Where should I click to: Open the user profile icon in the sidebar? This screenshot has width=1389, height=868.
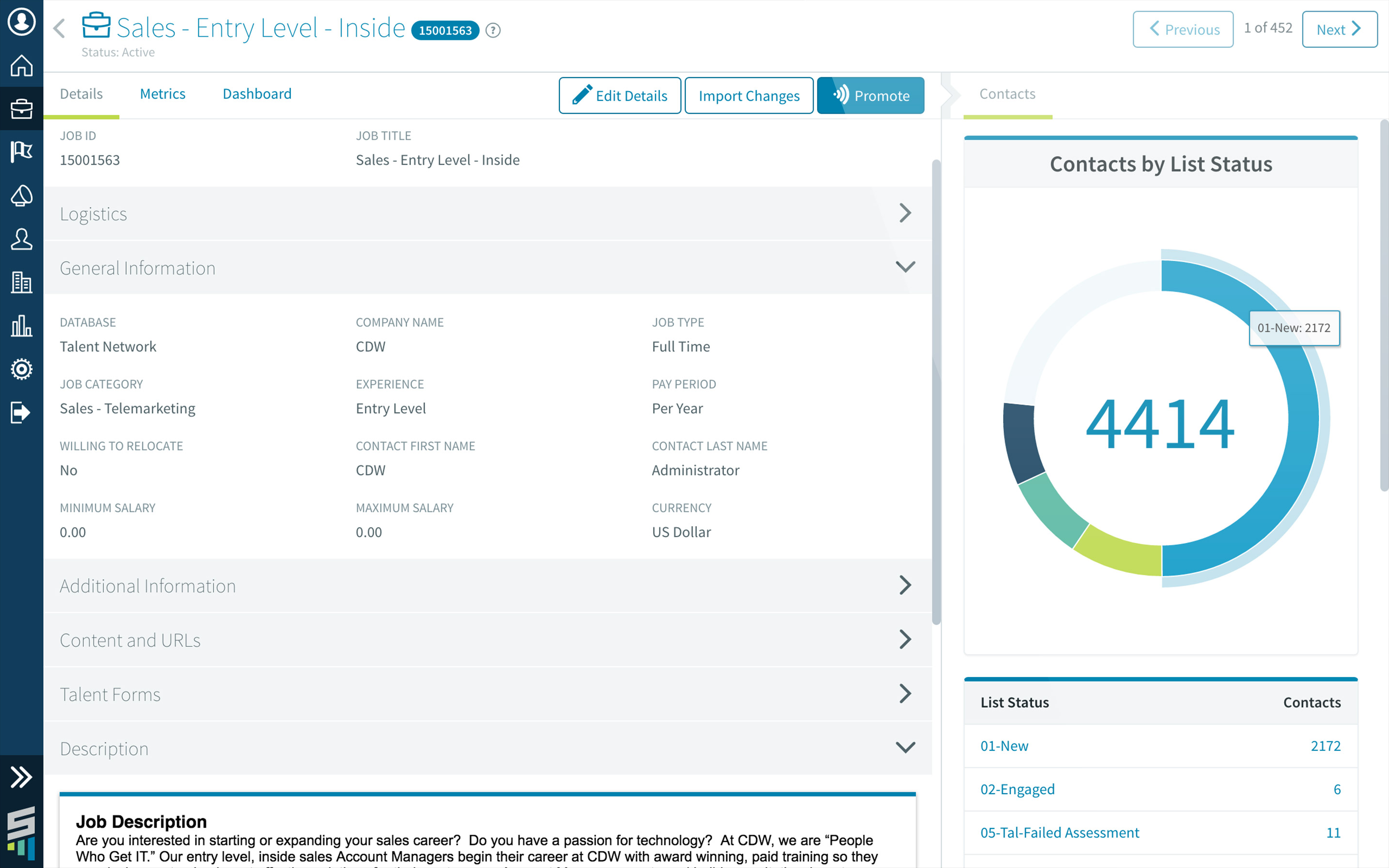click(x=21, y=22)
